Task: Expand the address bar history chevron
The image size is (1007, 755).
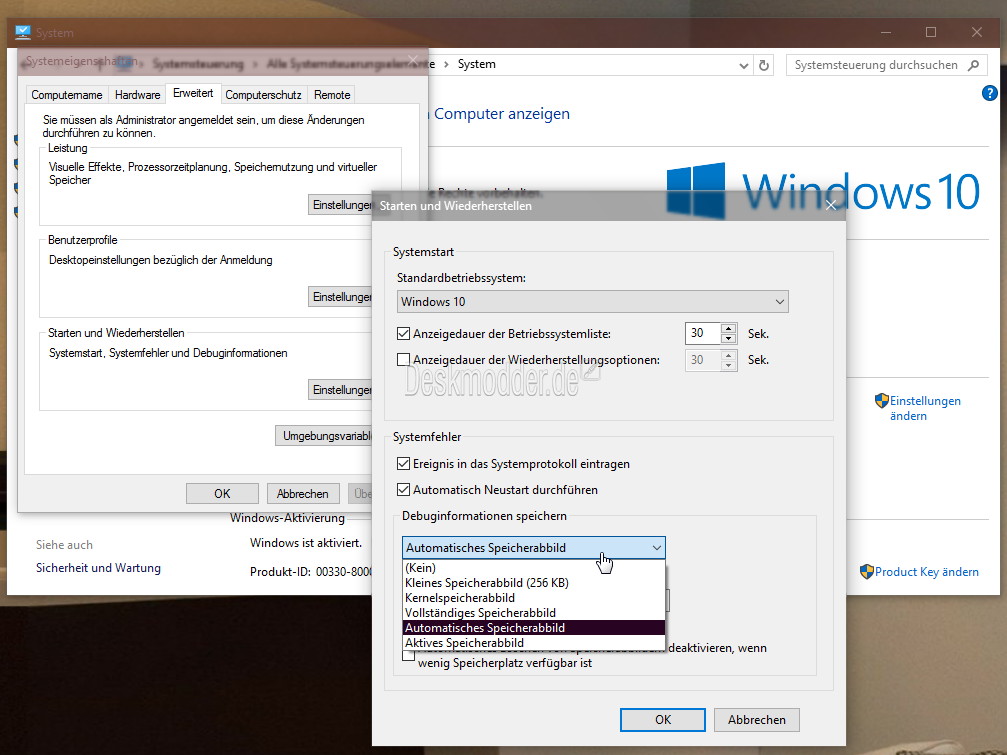Action: [x=743, y=65]
